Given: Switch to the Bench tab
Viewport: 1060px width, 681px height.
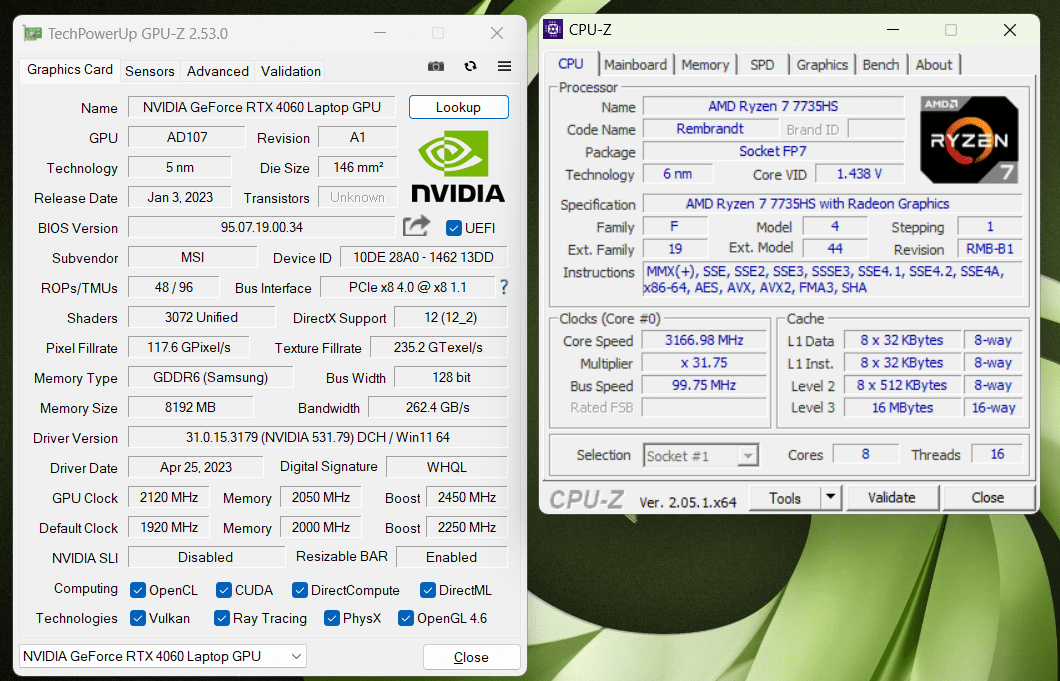Looking at the screenshot, I should [x=880, y=65].
